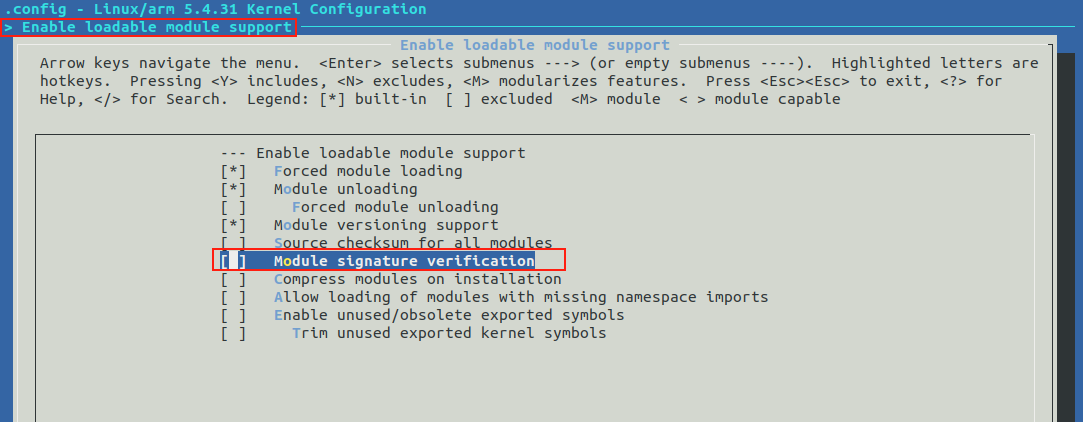Enable the Module signature verification checkbox
Viewport: 1083px width, 422px height.
coord(233,261)
